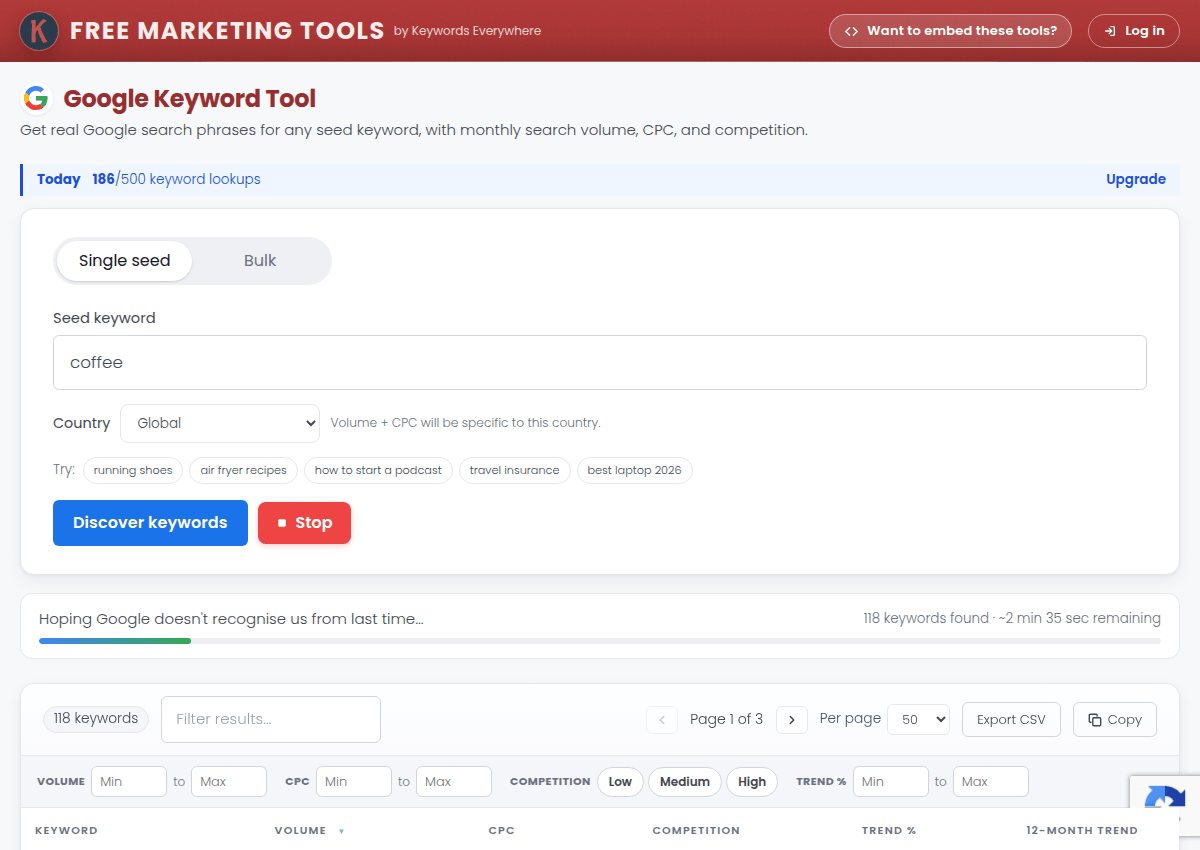
Task: Sort by the CPC column header
Action: (x=501, y=831)
